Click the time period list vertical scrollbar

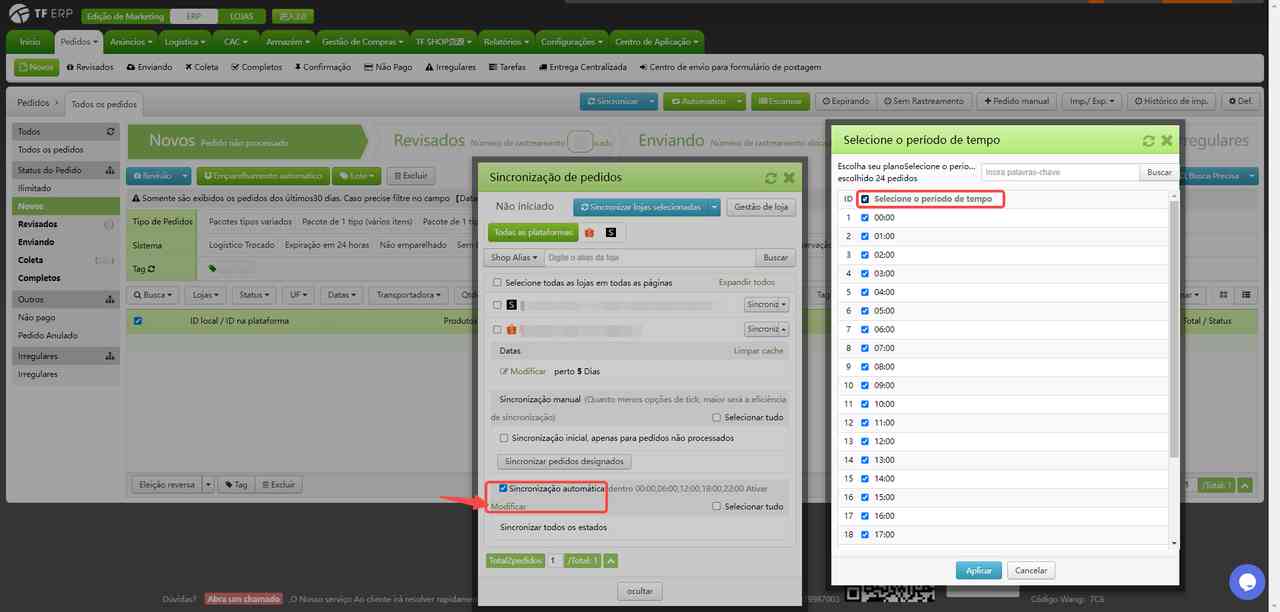[x=1174, y=330]
